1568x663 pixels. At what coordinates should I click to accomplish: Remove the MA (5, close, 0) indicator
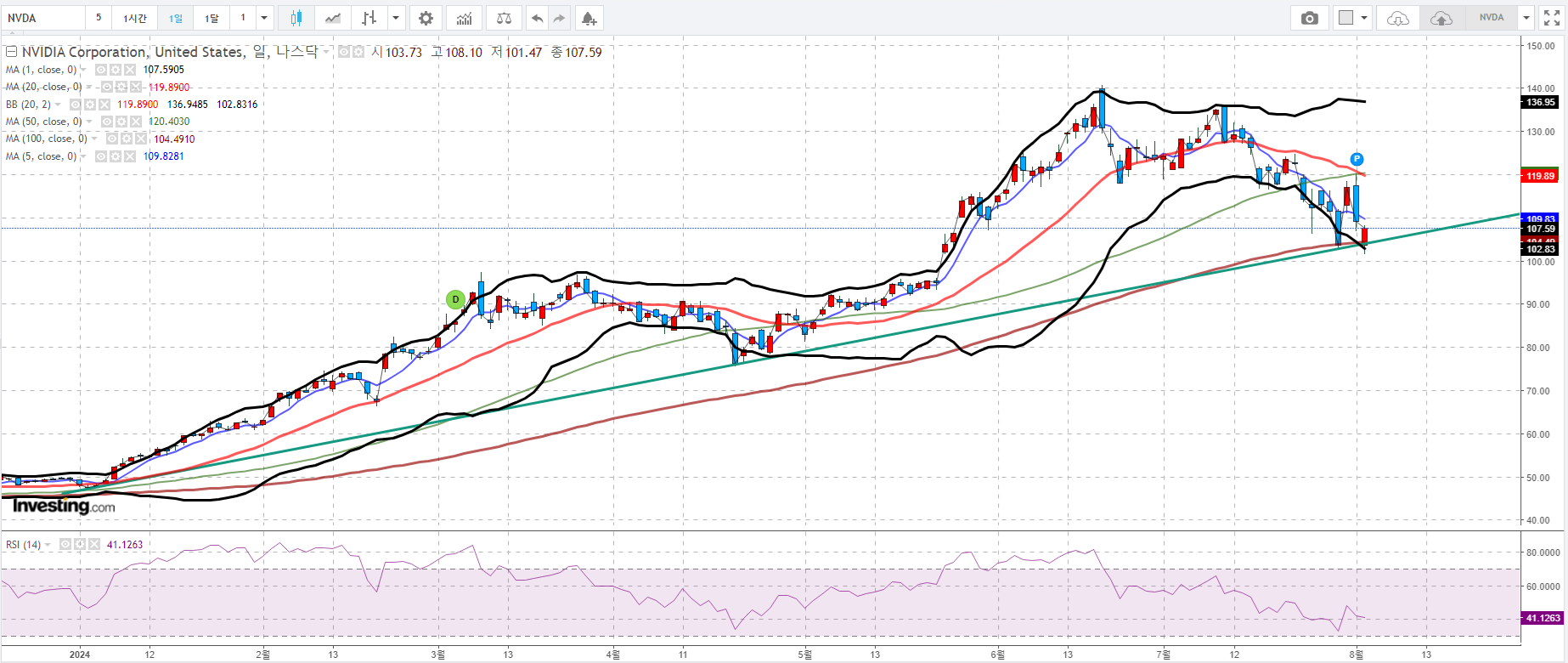[x=130, y=156]
